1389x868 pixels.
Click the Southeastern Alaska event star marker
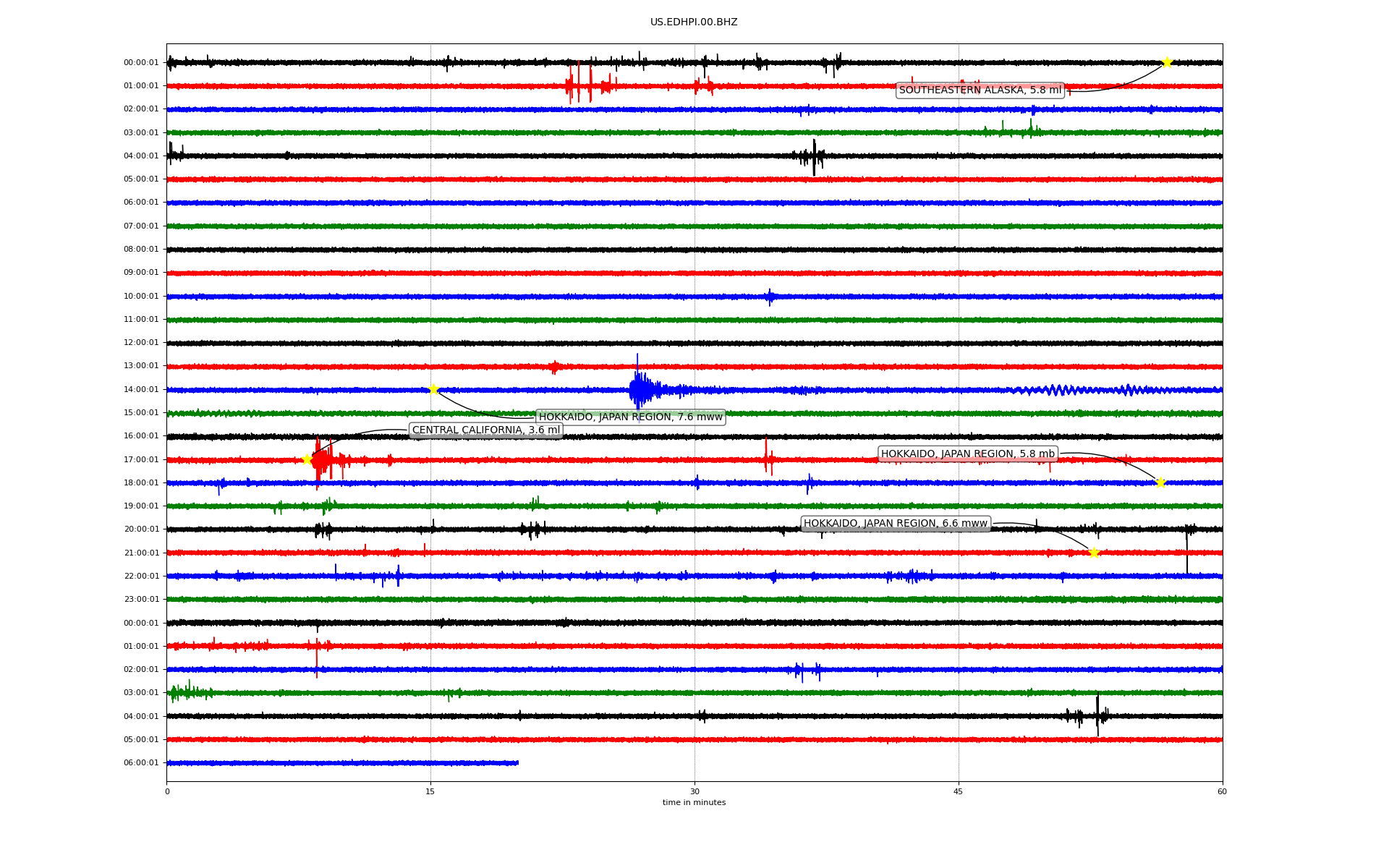pyautogui.click(x=1167, y=63)
